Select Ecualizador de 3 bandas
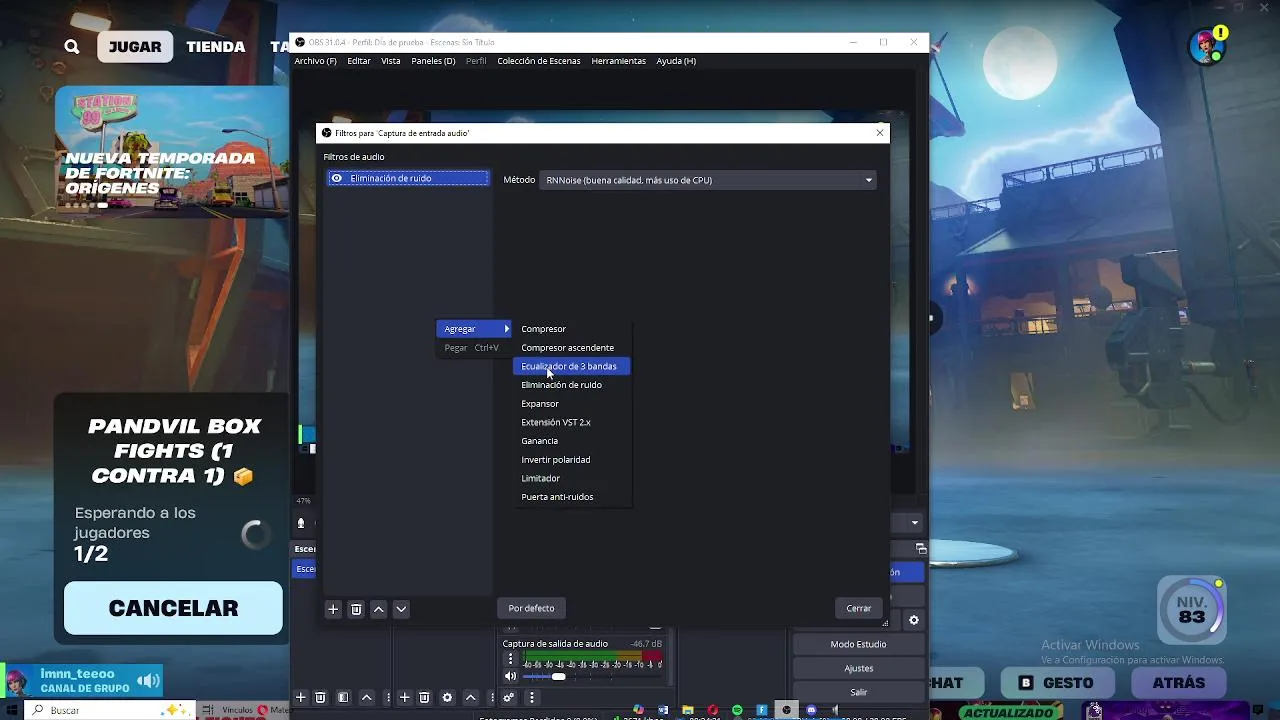The image size is (1280, 720). pyautogui.click(x=572, y=366)
